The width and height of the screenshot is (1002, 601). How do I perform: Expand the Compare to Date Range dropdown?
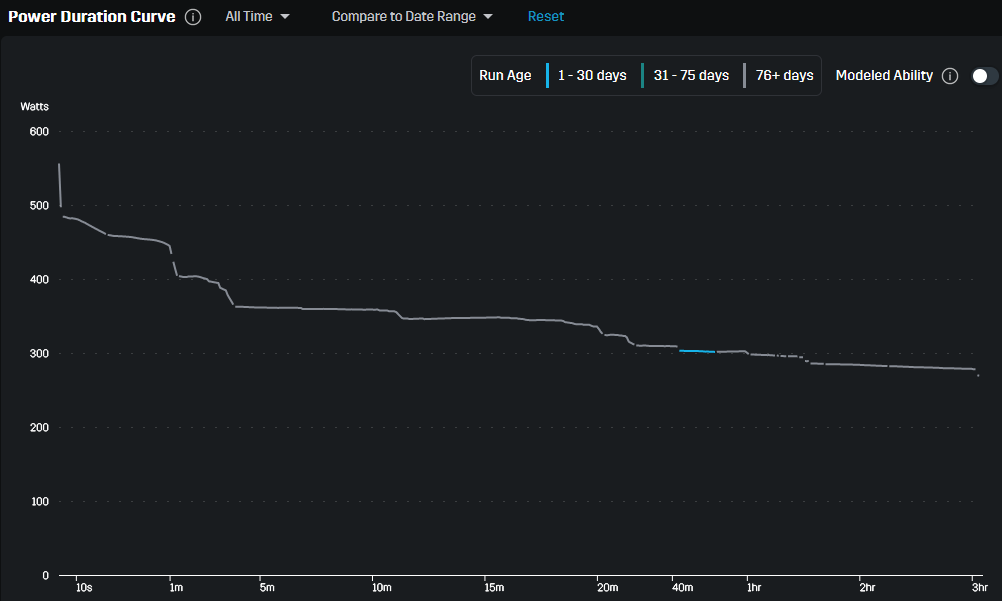[x=412, y=17]
